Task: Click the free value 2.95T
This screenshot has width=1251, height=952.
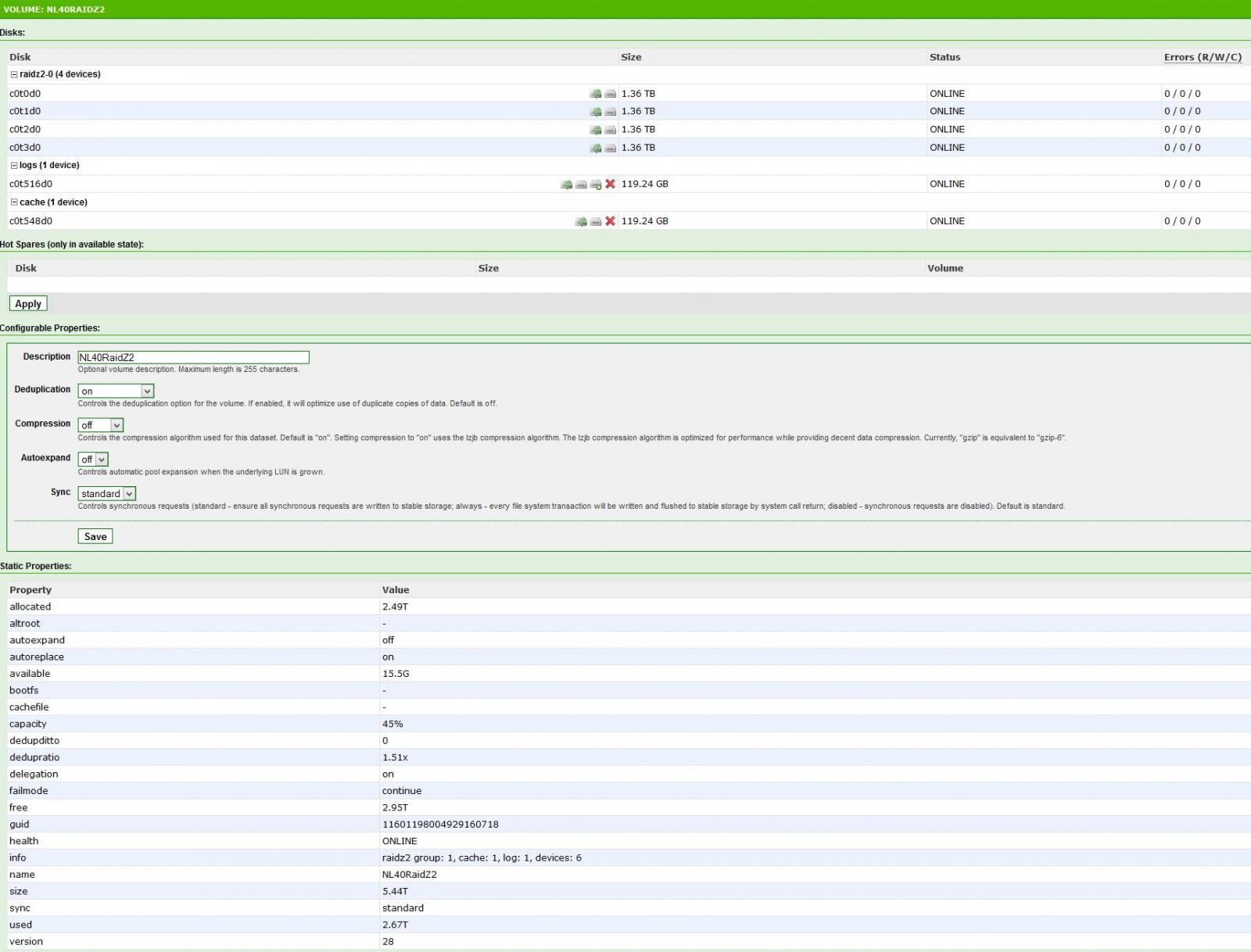Action: pyautogui.click(x=395, y=807)
